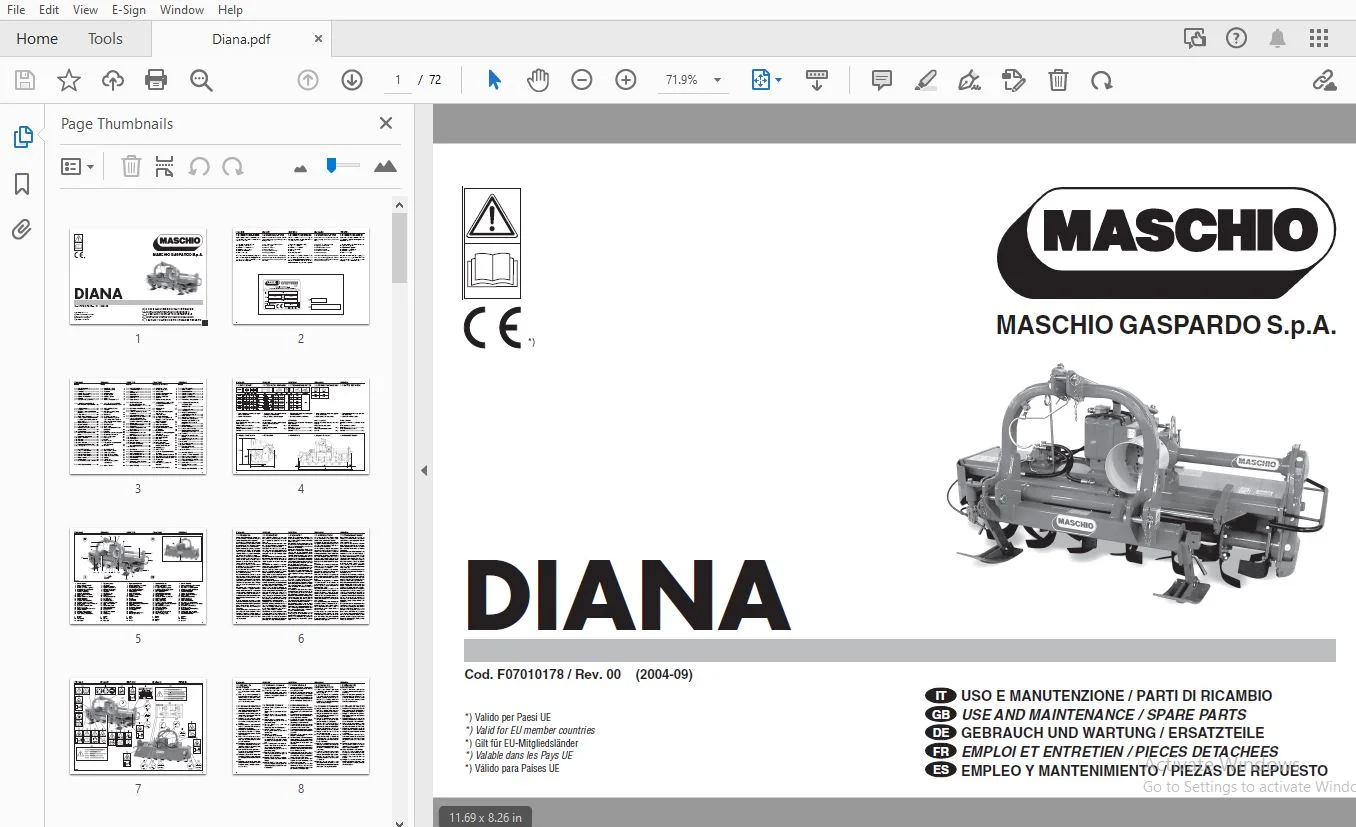
Task: Open the fit page options tool
Action: pos(766,80)
